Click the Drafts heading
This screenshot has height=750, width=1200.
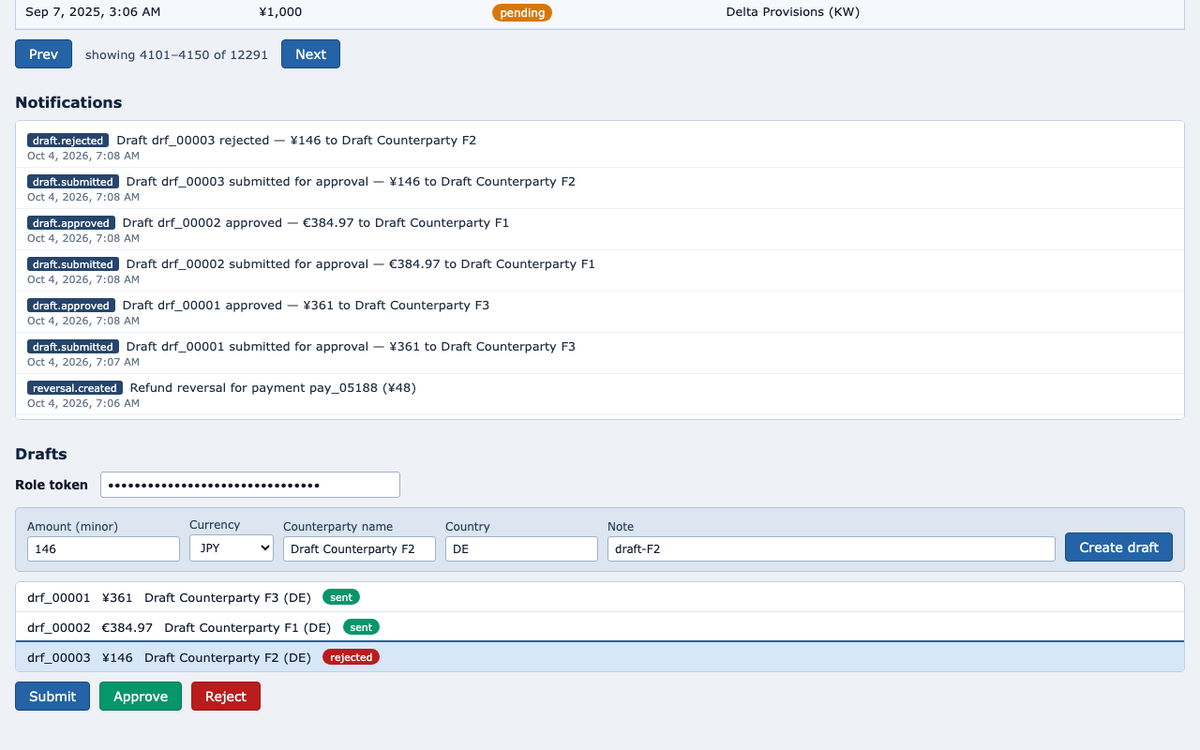(41, 454)
